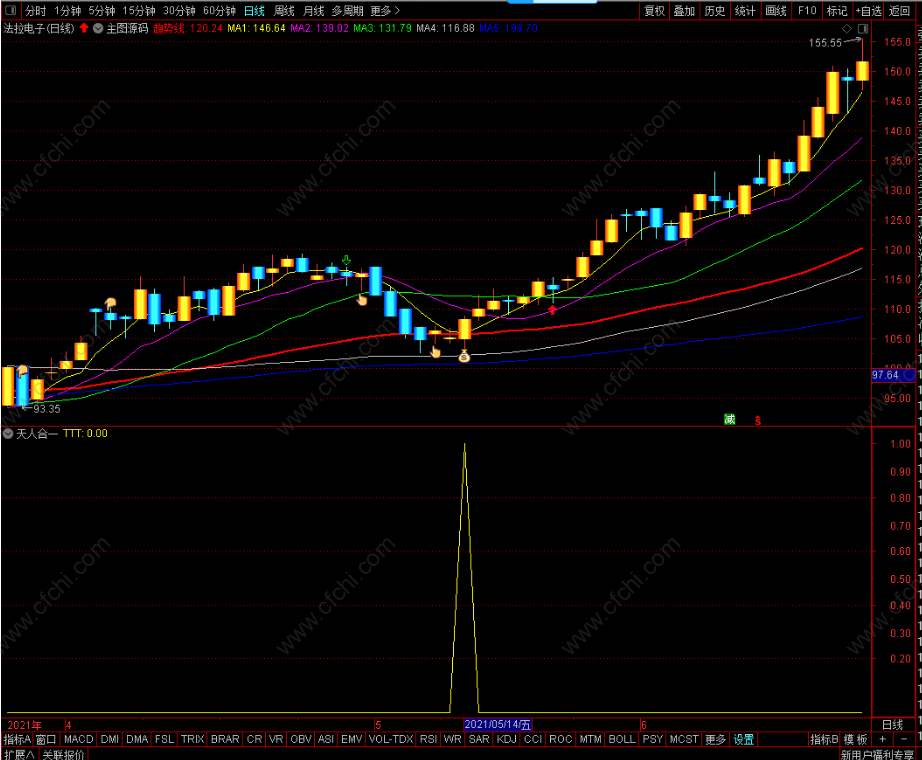
Task: Click the 155.55 high price label
Action: click(826, 43)
